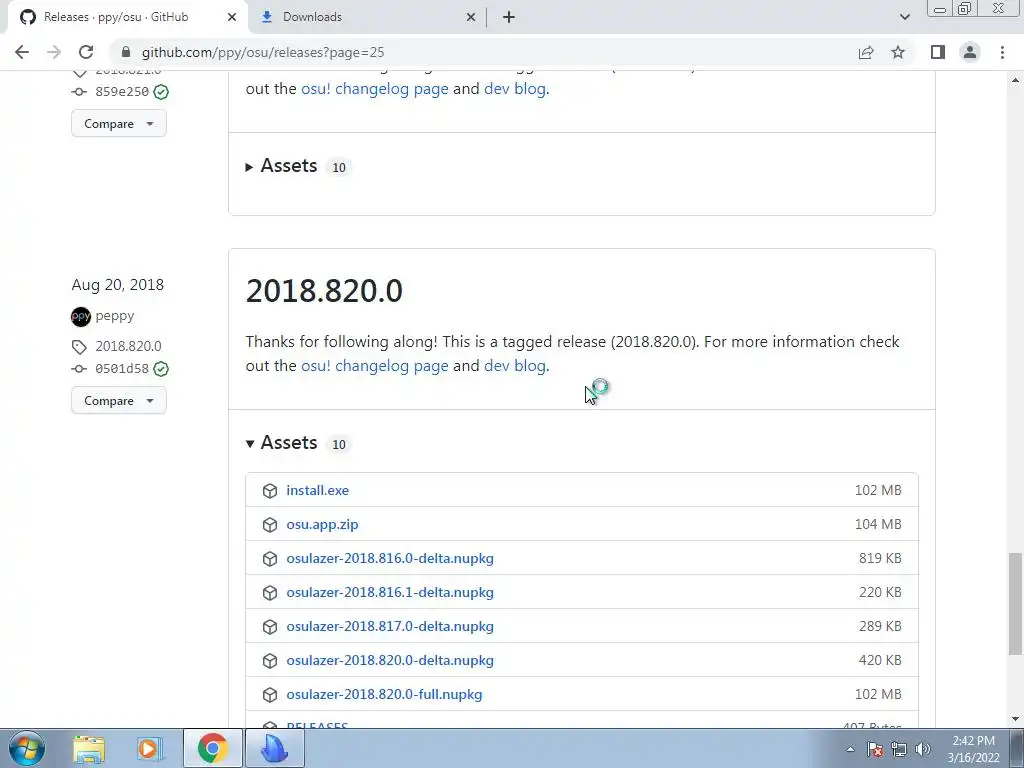Click the package icon beside osulazer-2018.820.0-full.nupkg
This screenshot has height=768, width=1024.
(x=270, y=694)
